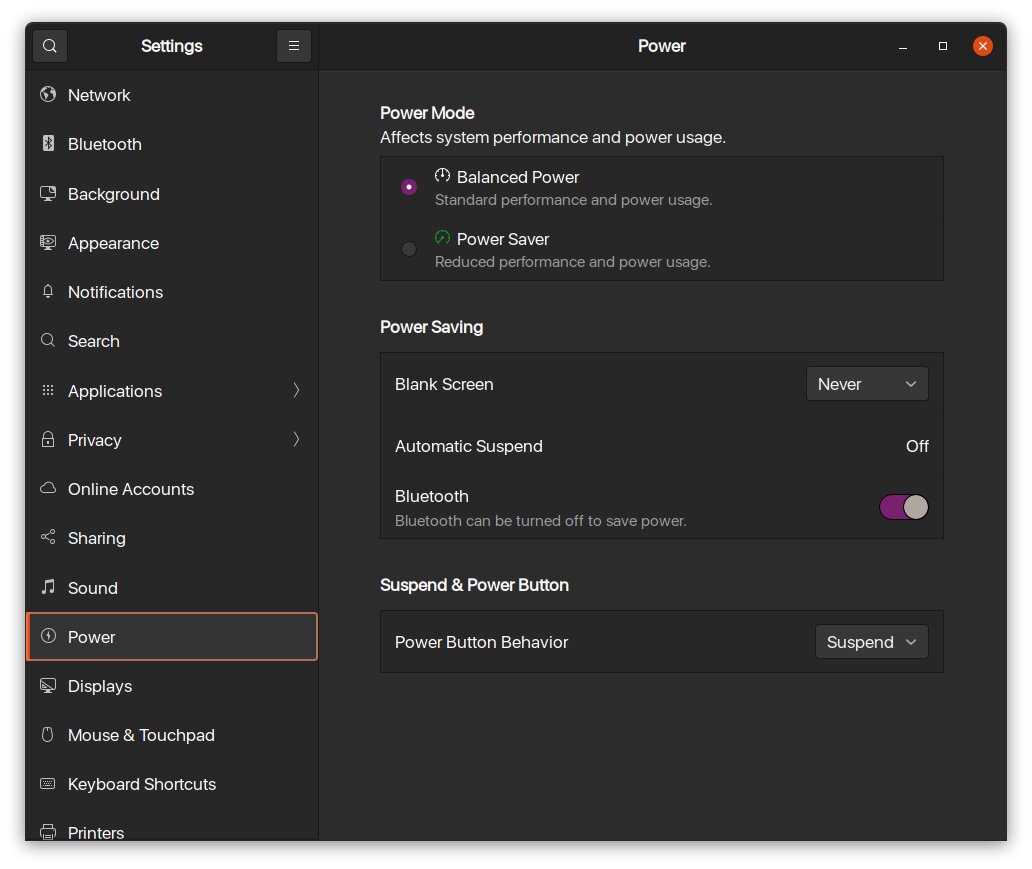
Task: Click the Keyboard Shortcuts keyboard icon
Action: click(x=47, y=783)
